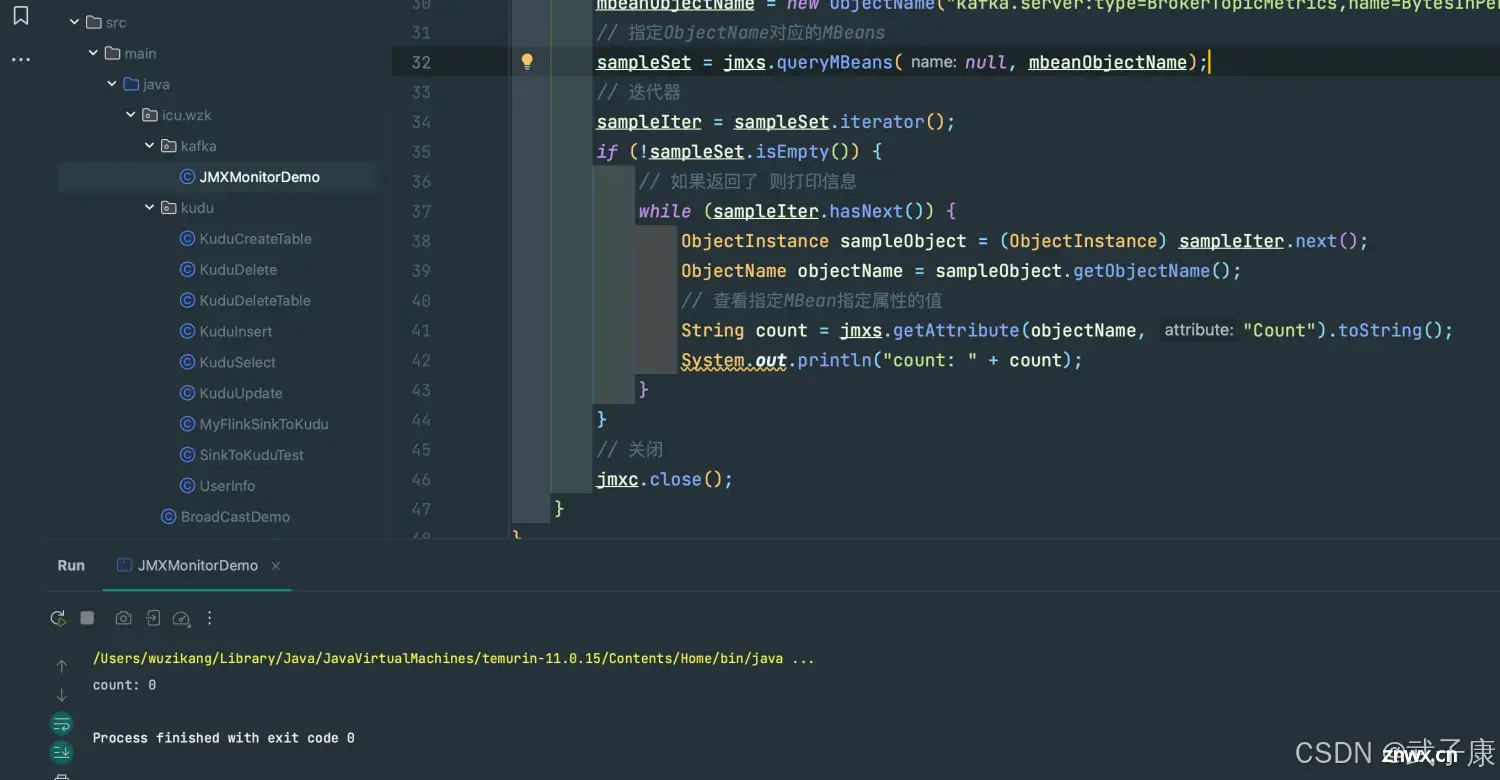Click 'Process finished with exit code 0' line

(x=223, y=738)
